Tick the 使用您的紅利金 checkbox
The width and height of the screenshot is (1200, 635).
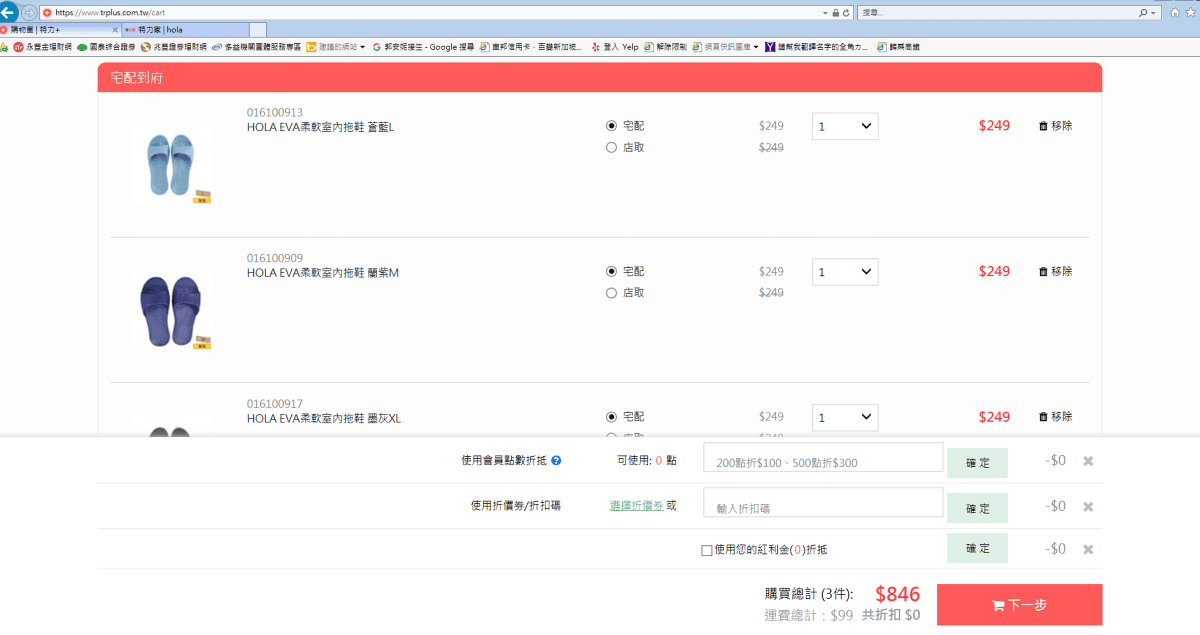coord(707,550)
